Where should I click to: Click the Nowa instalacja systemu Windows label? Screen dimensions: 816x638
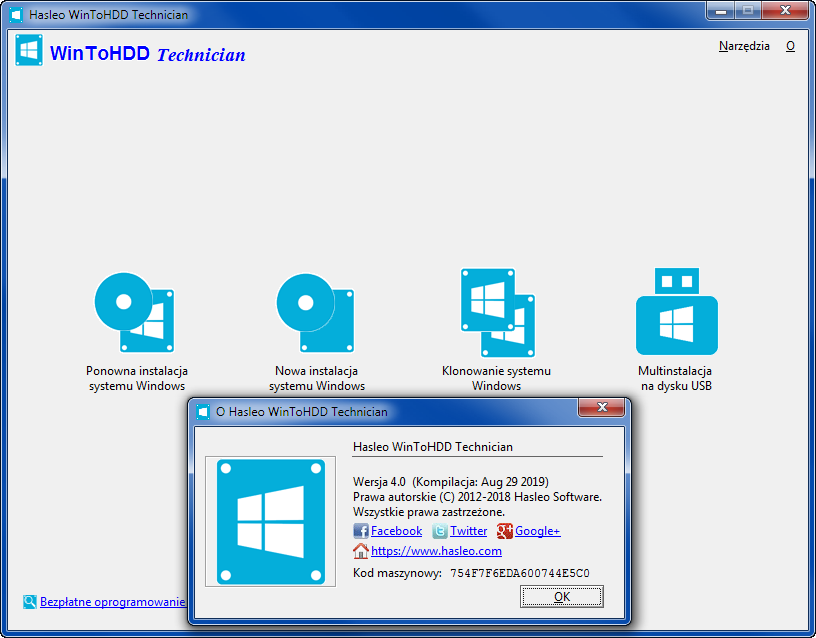point(316,378)
